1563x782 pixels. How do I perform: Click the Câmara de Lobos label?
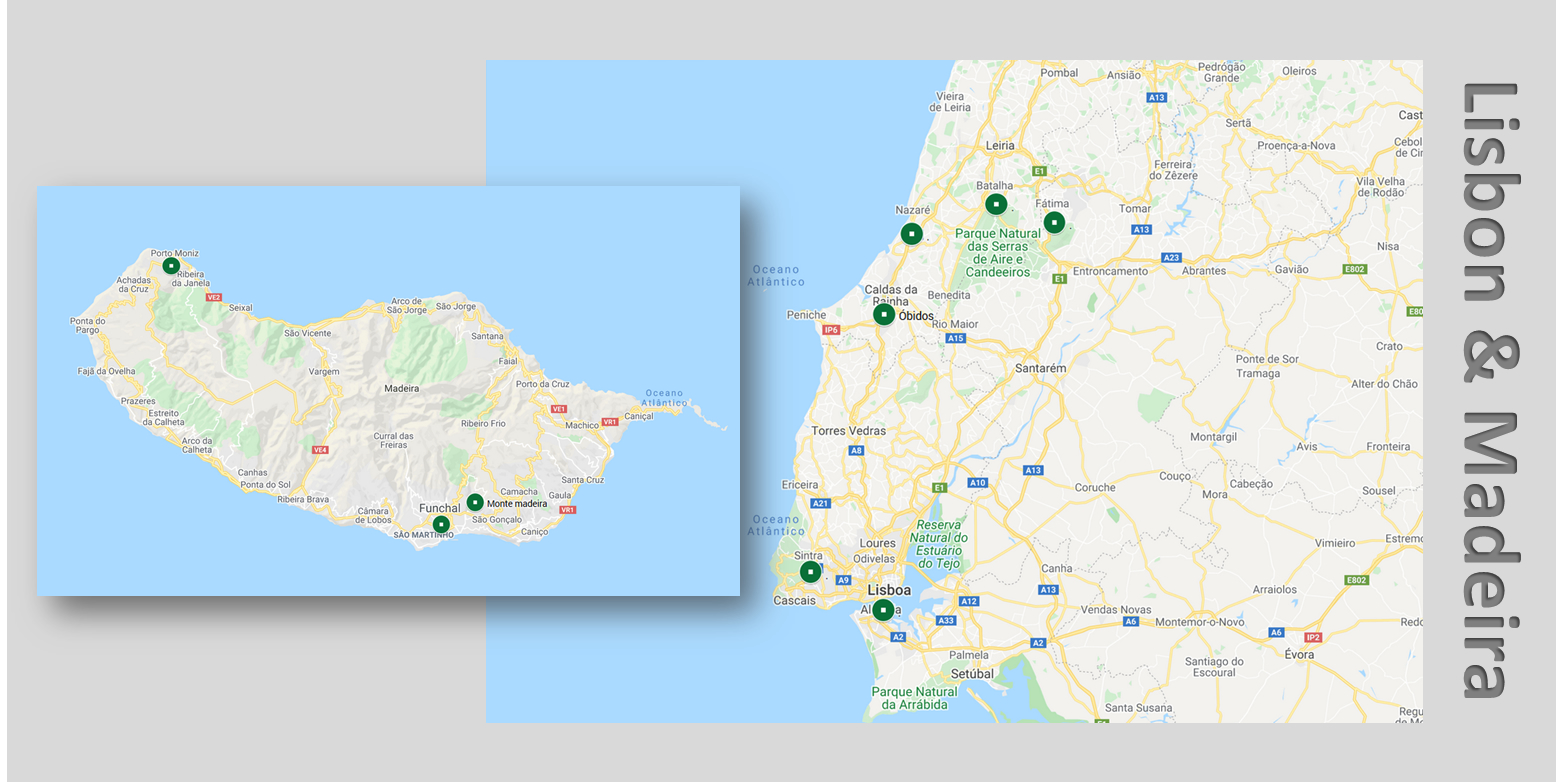[x=374, y=516]
